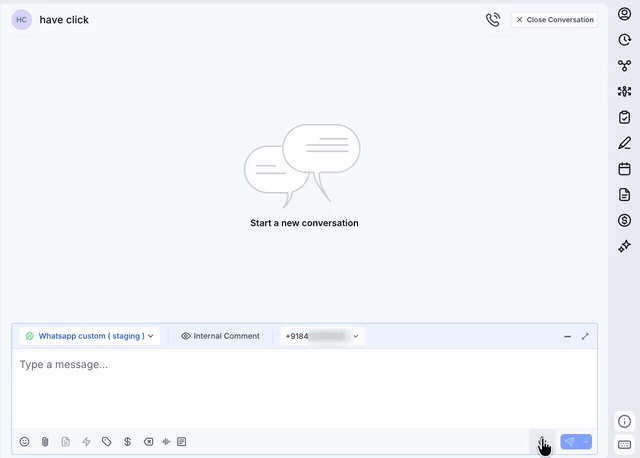Click the lightning bolt quick action icon
640x458 pixels.
[86, 442]
